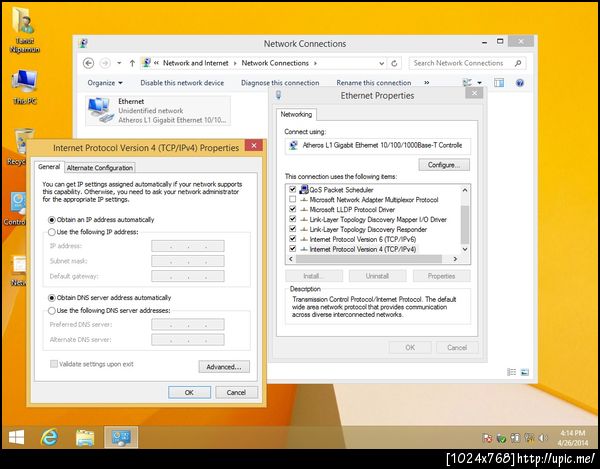Image resolution: width=600 pixels, height=469 pixels.
Task: Toggle Microsoft LLDP Protocol Driver checkbox
Action: click(x=293, y=209)
